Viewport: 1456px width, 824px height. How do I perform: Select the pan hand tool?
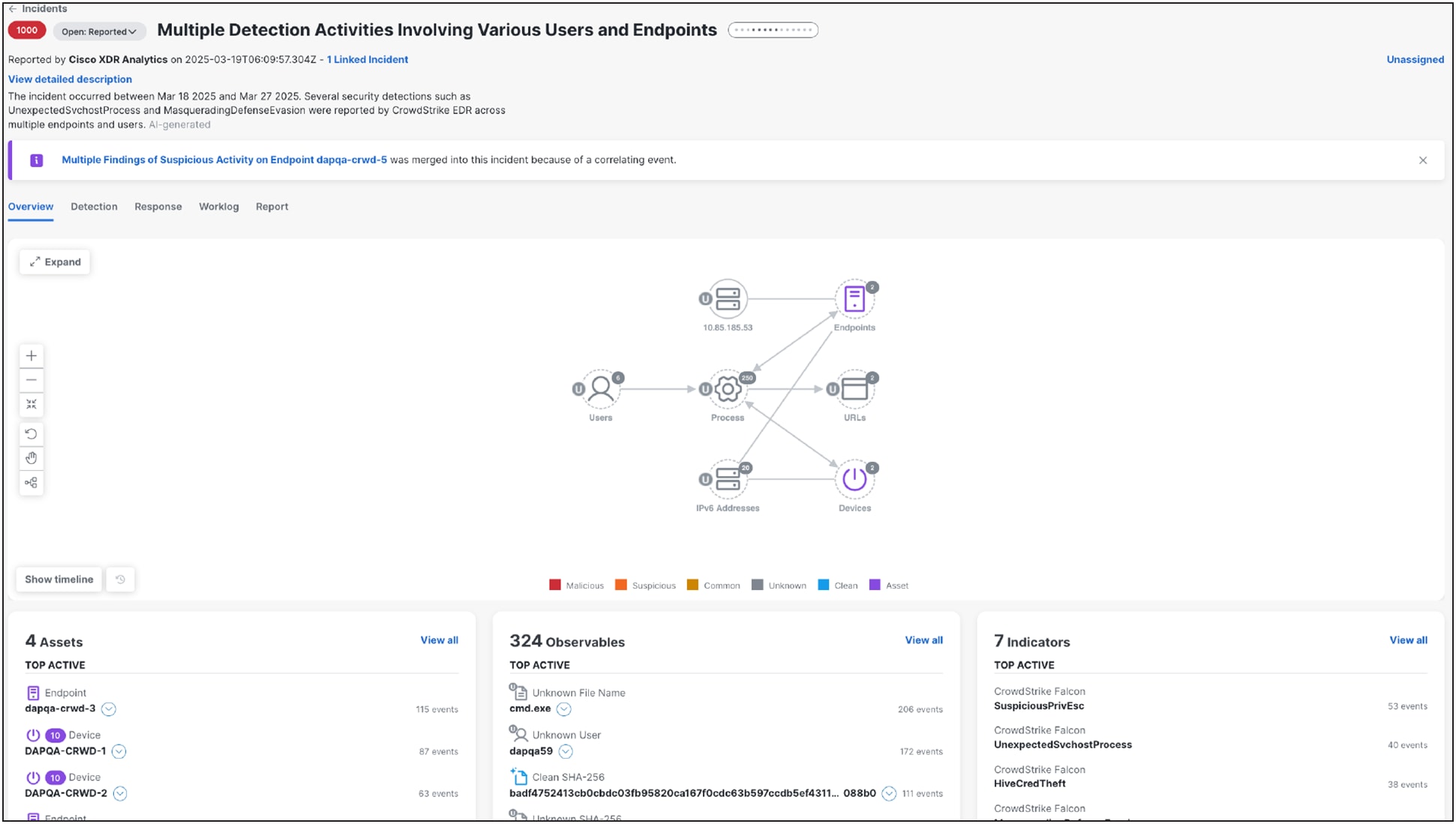tap(32, 458)
